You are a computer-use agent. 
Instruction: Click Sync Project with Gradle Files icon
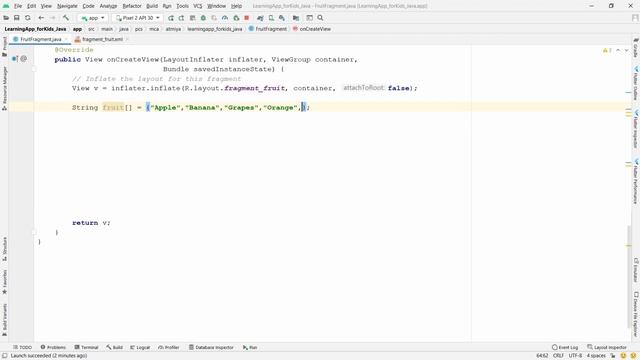point(260,18)
